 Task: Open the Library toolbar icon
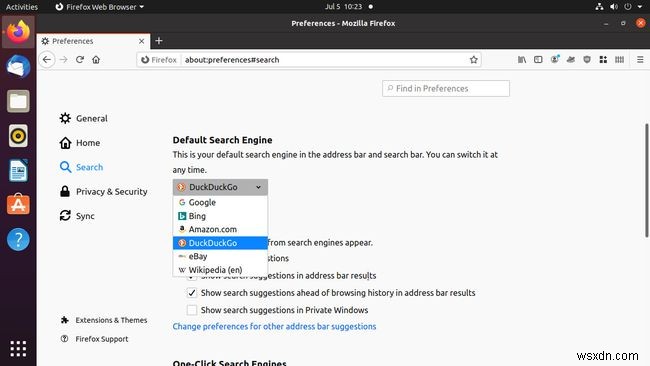click(522, 60)
